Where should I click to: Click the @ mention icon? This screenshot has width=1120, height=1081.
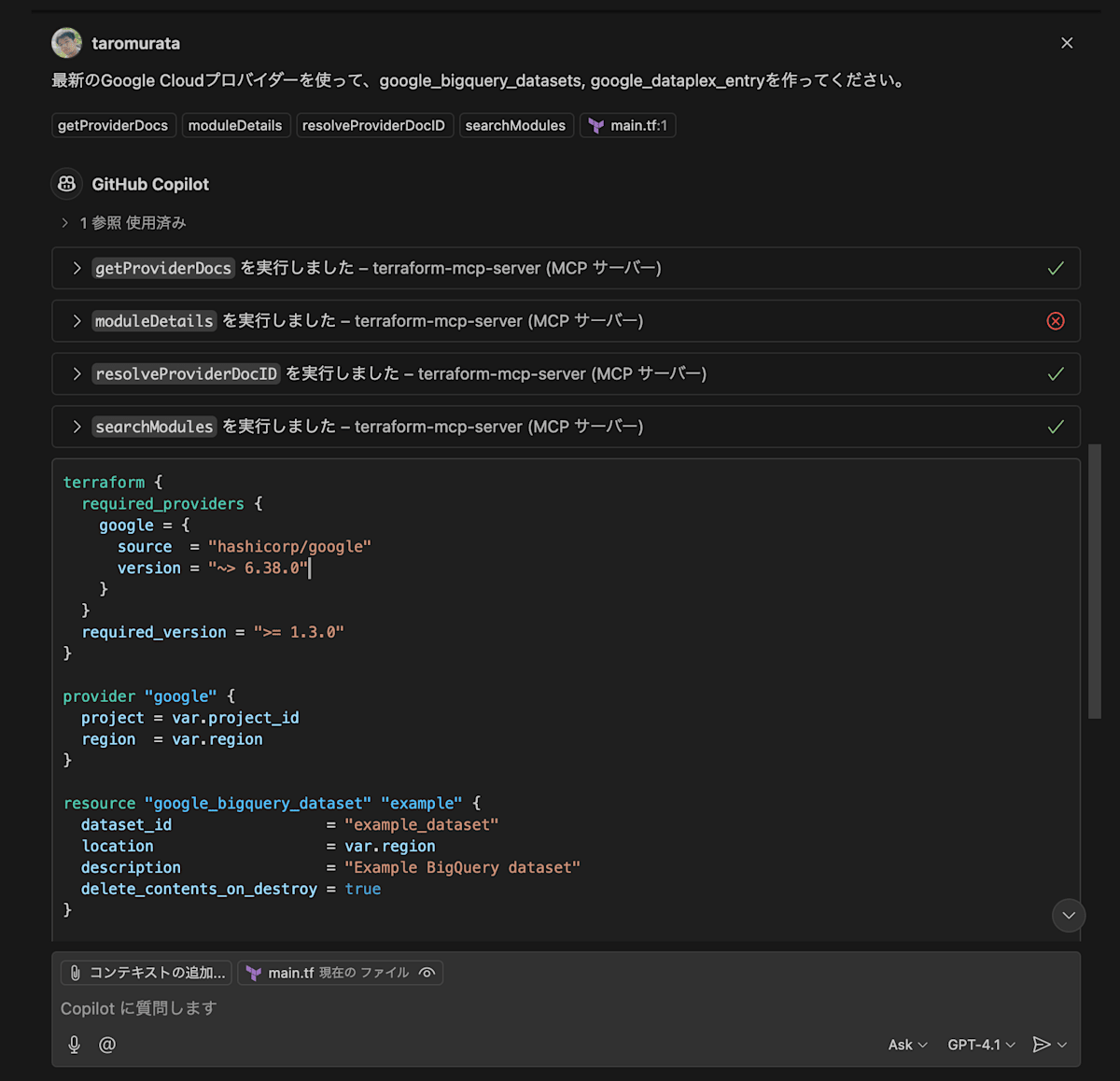pos(107,1045)
